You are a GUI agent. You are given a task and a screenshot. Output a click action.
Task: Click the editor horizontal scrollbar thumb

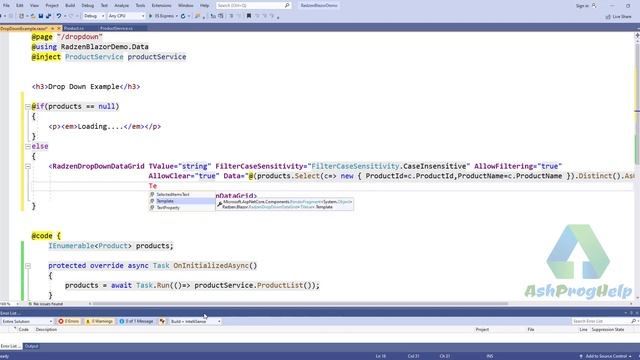tap(300, 304)
